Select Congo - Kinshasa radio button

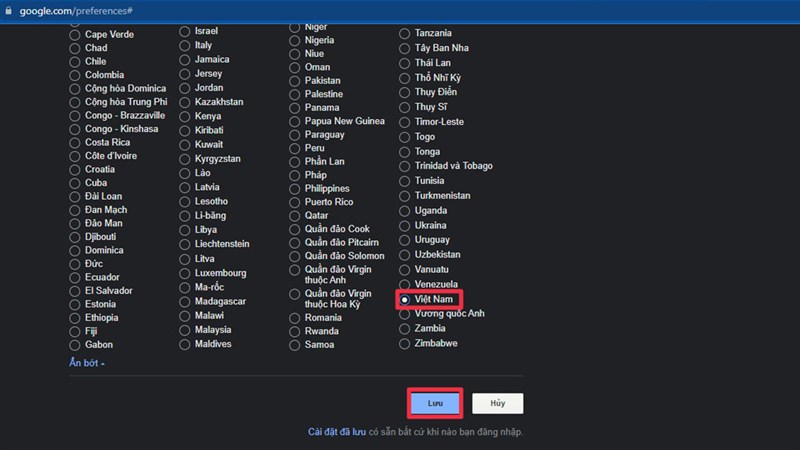75,130
